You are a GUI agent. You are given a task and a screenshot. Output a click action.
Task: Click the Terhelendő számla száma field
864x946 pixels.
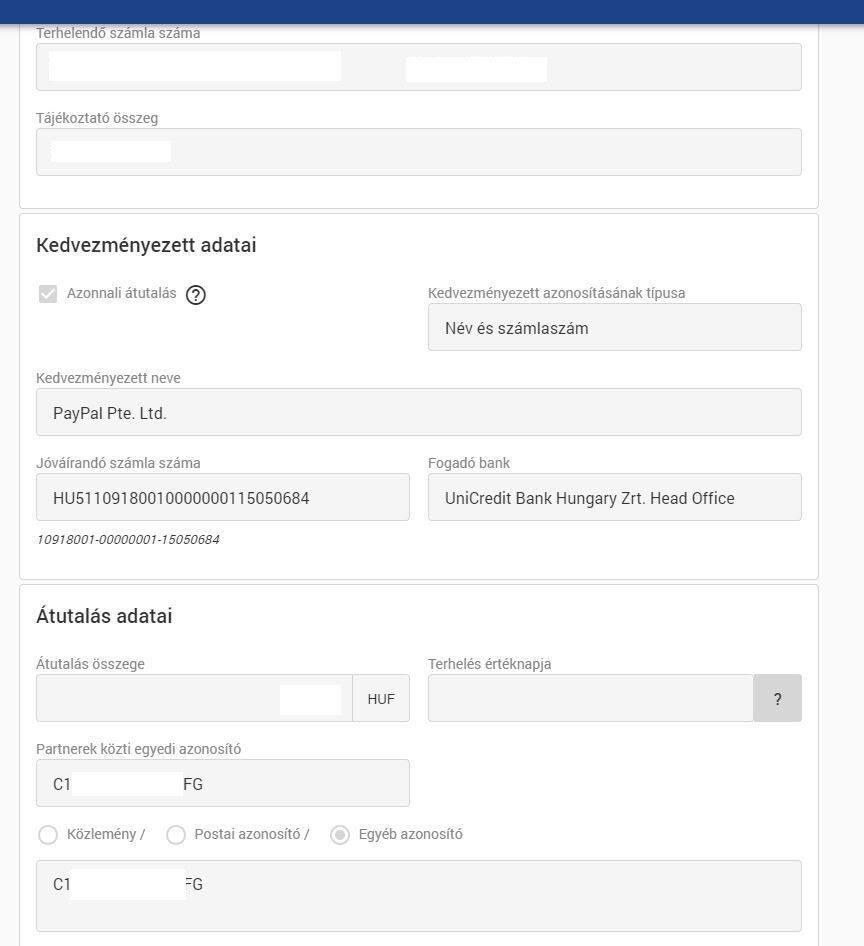418,68
